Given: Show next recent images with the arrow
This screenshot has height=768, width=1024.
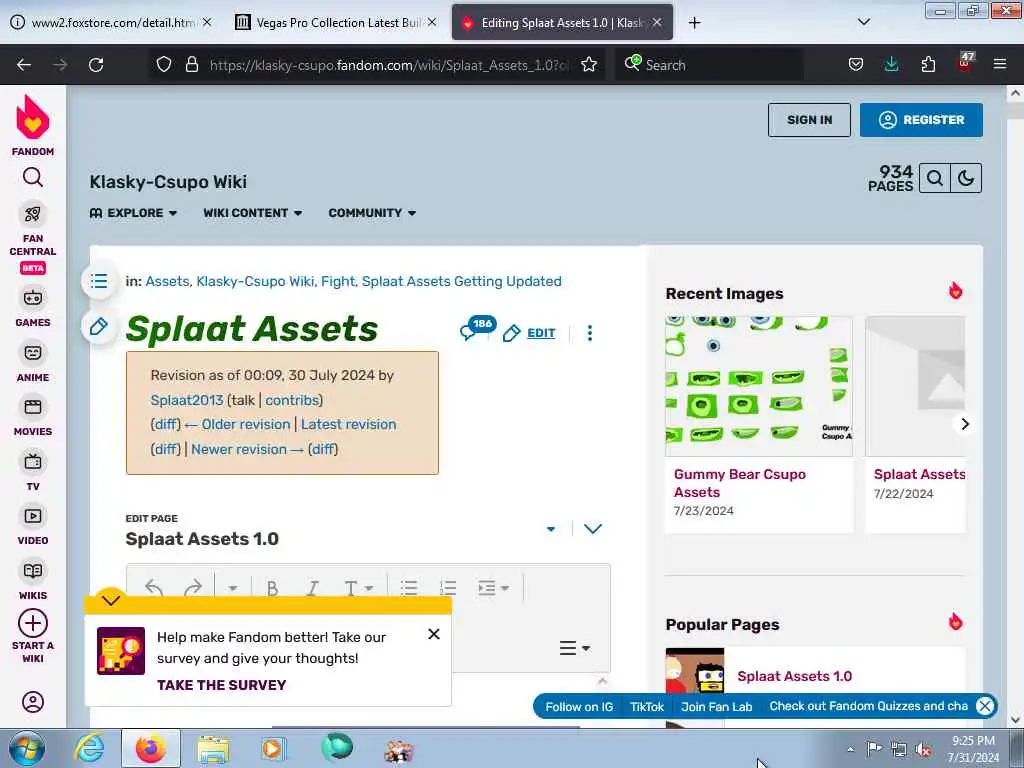Looking at the screenshot, I should click(x=965, y=424).
